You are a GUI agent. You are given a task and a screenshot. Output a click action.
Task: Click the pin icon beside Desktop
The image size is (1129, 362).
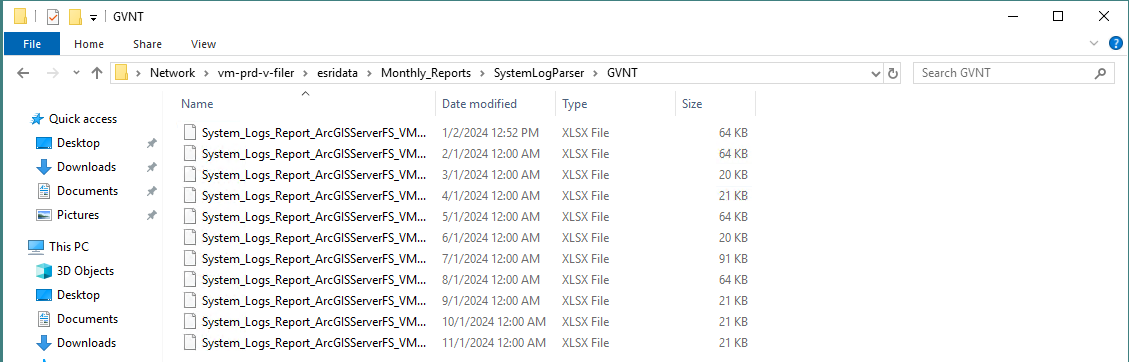coord(152,143)
